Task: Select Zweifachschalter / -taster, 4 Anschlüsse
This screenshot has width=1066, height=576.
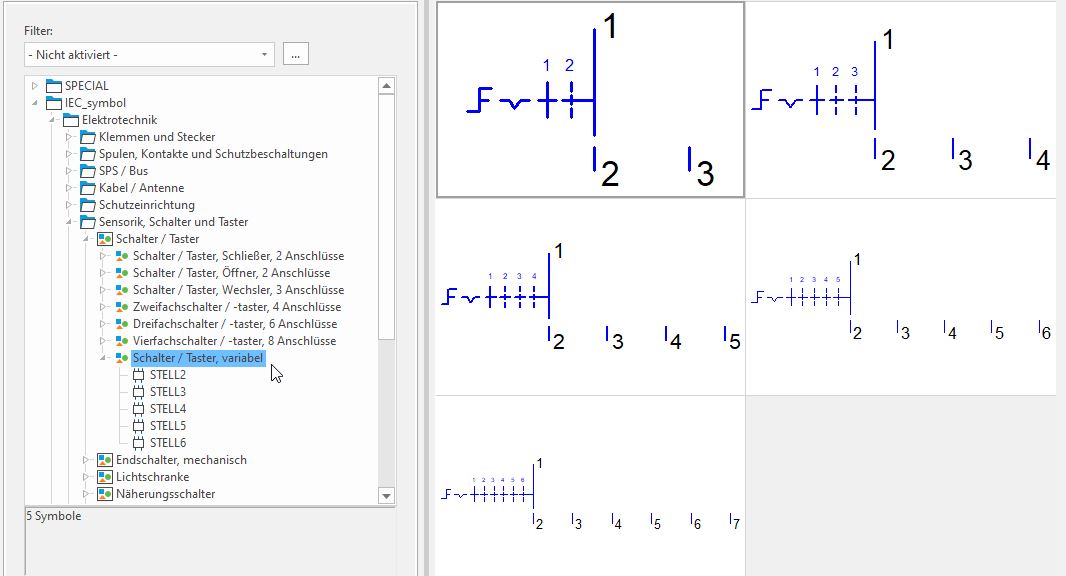Action: pos(237,307)
